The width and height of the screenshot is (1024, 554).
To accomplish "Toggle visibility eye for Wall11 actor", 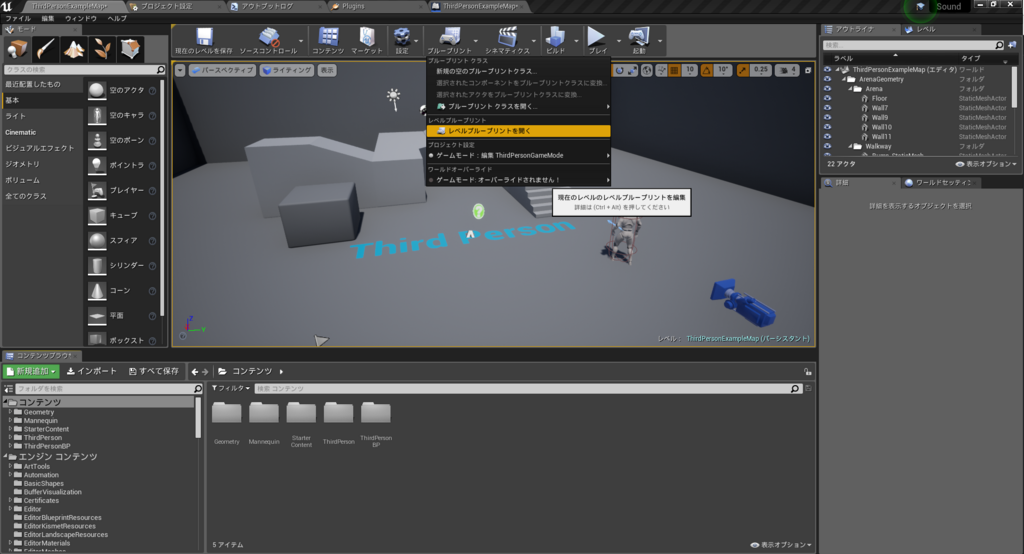I will pyautogui.click(x=827, y=137).
